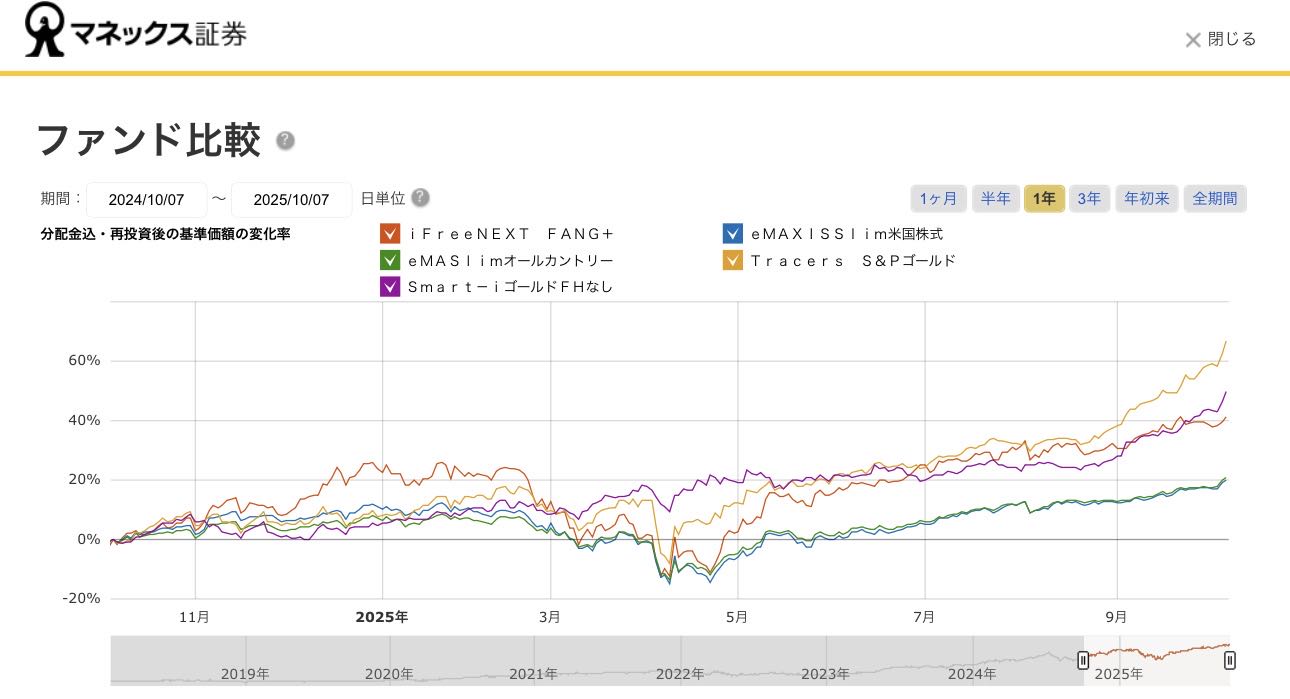Select the 1年 period button
The width and height of the screenshot is (1290, 699).
[x=1044, y=199]
